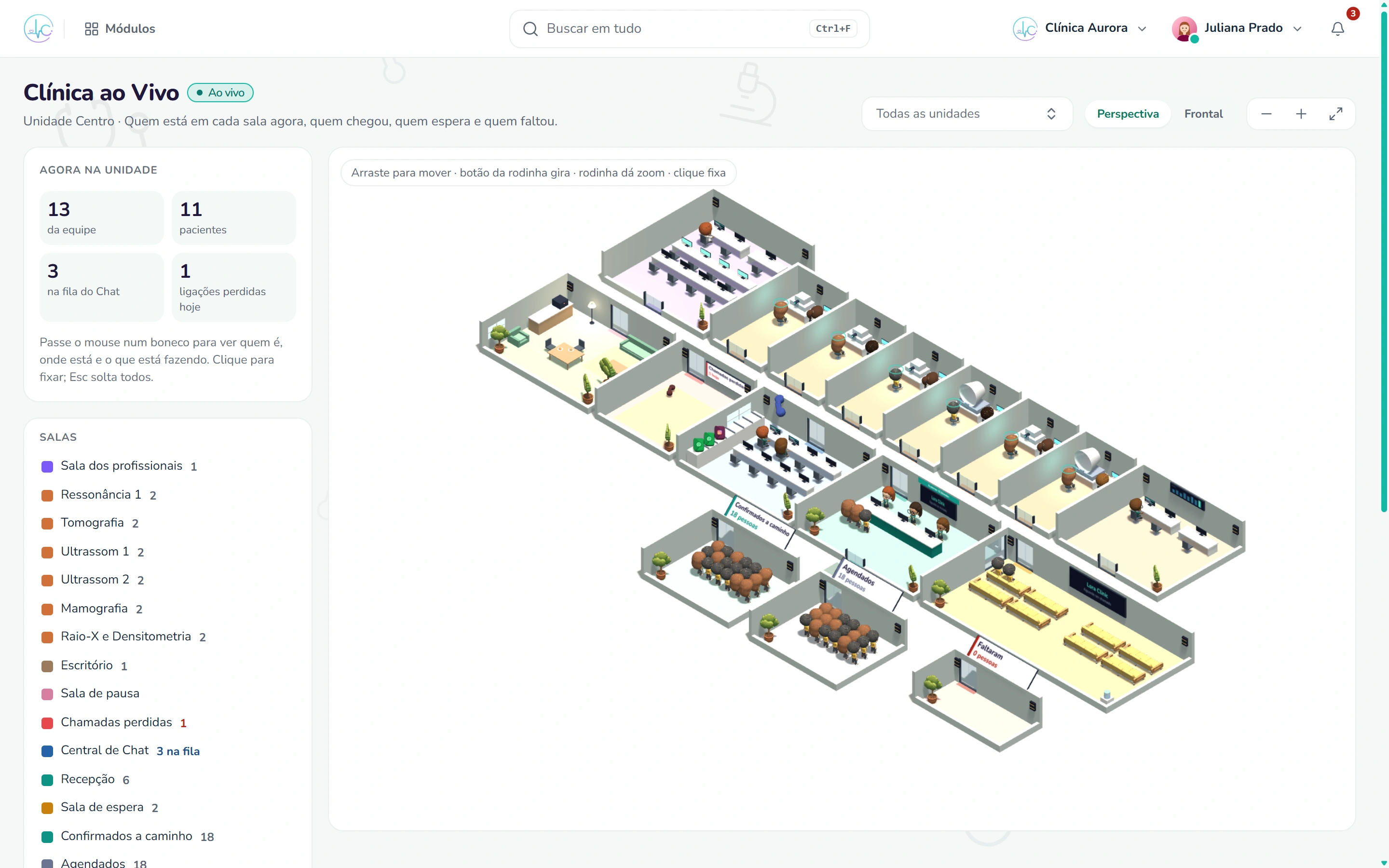Open the notifications bell
The image size is (1389, 868).
(x=1338, y=29)
